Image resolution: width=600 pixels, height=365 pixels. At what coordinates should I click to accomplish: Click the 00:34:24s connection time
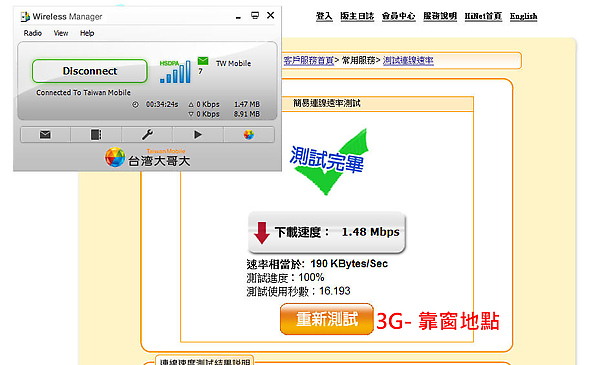coord(162,104)
